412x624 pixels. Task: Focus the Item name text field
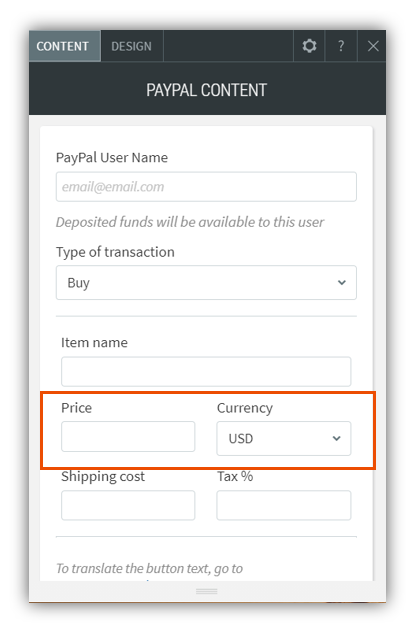pos(206,371)
